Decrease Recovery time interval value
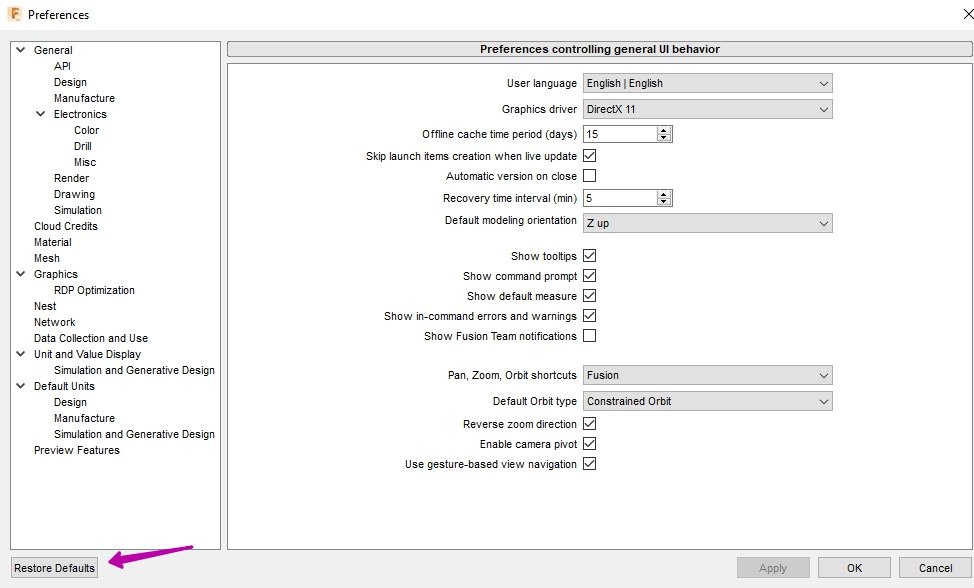 coord(664,202)
